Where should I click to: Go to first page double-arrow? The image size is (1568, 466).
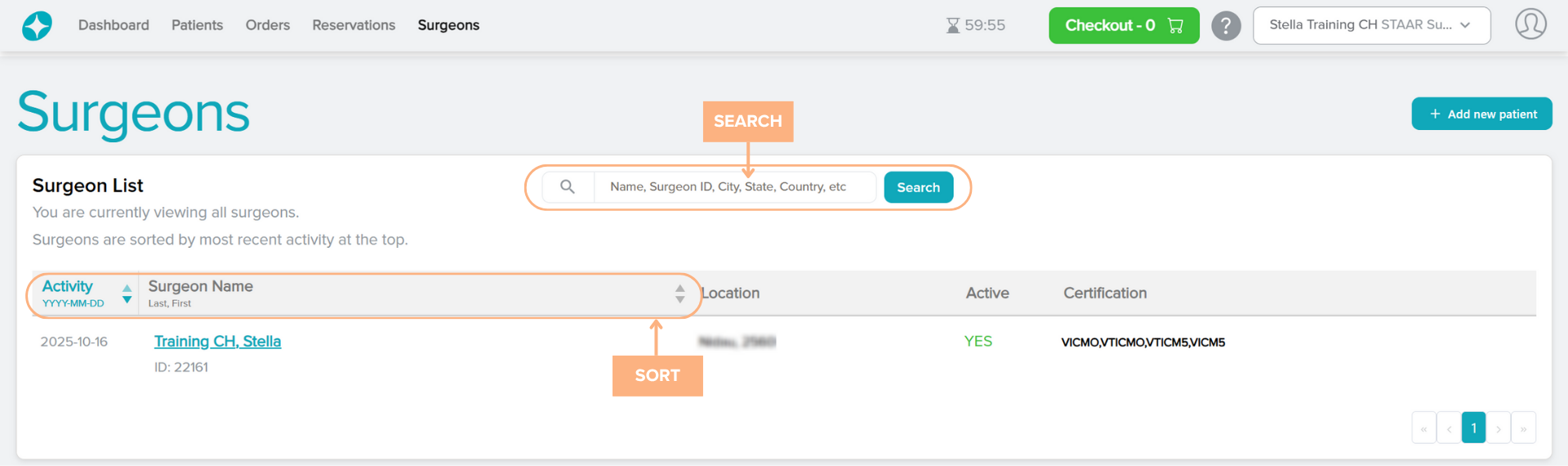[1423, 428]
